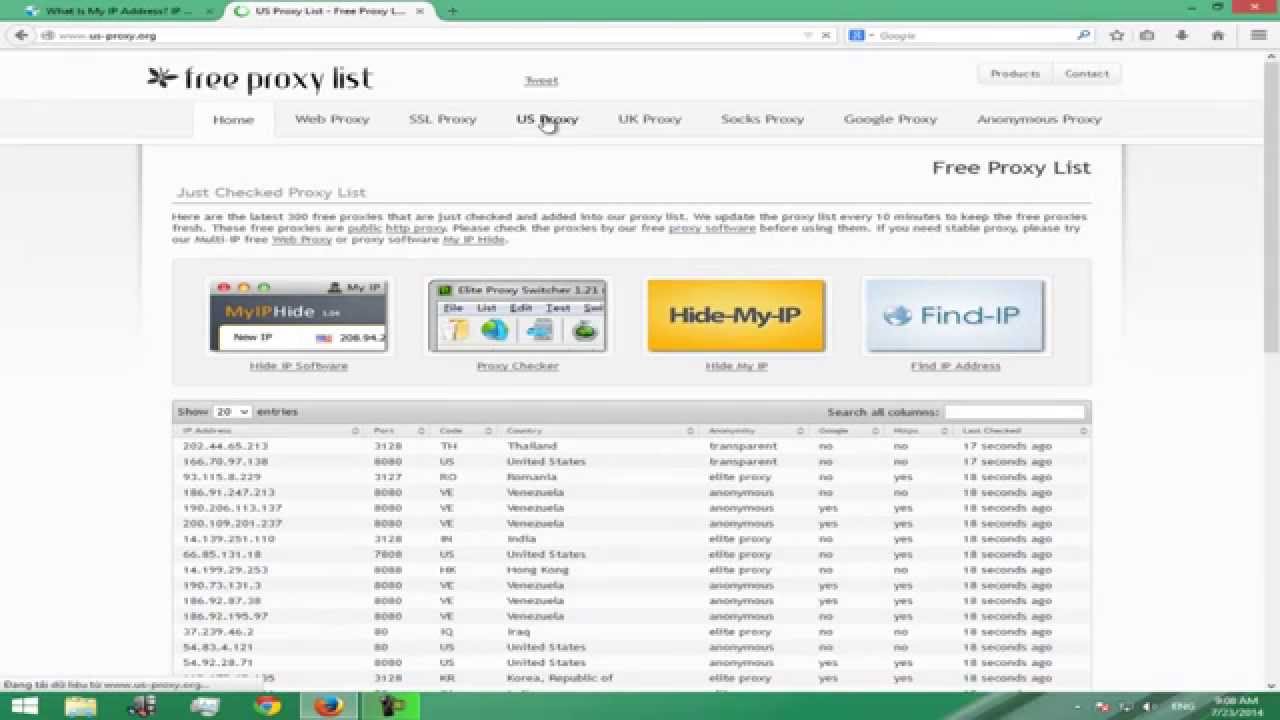This screenshot has height=720, width=1280.
Task: Open the SSL Proxy navigation item
Action: pos(442,119)
